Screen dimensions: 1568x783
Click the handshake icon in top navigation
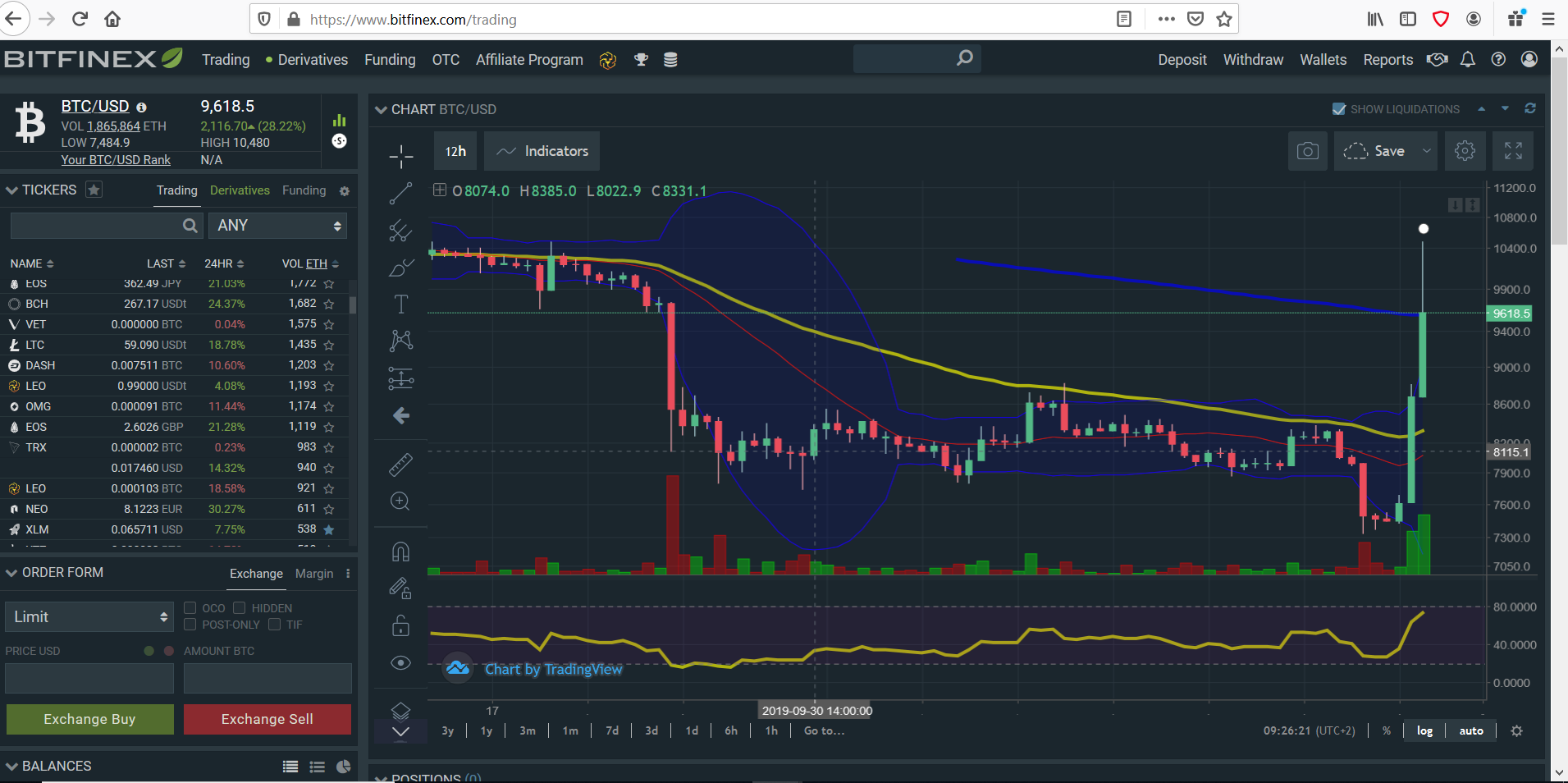tap(1438, 59)
